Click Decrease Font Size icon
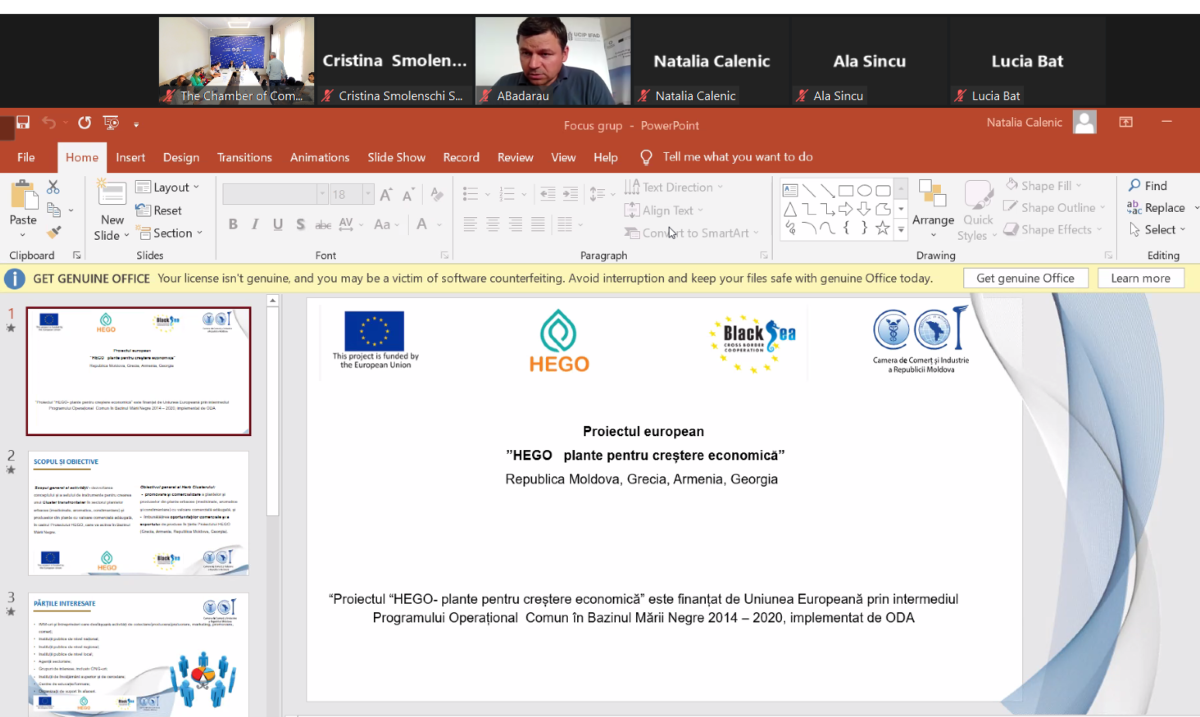1200x717 pixels. pos(410,194)
